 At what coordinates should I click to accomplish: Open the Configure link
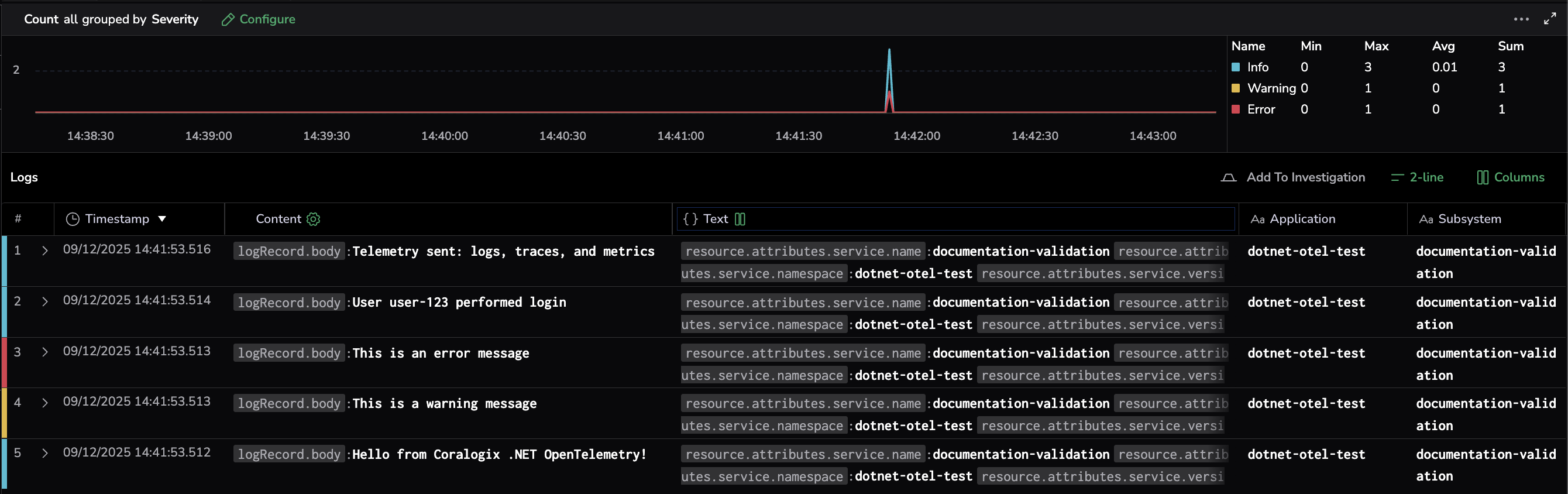267,19
